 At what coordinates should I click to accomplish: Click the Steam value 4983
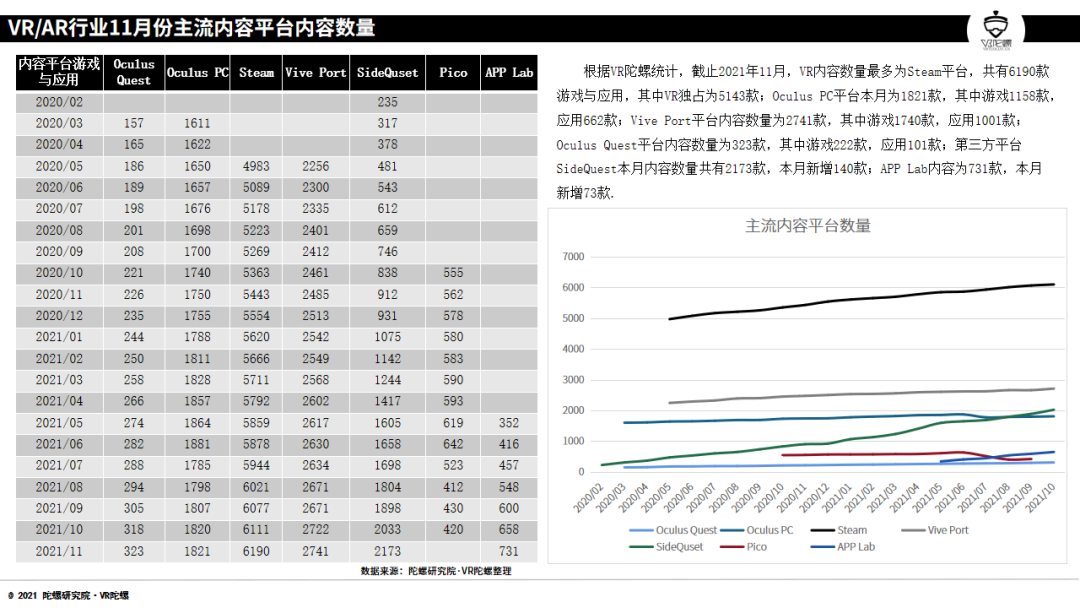click(x=256, y=166)
